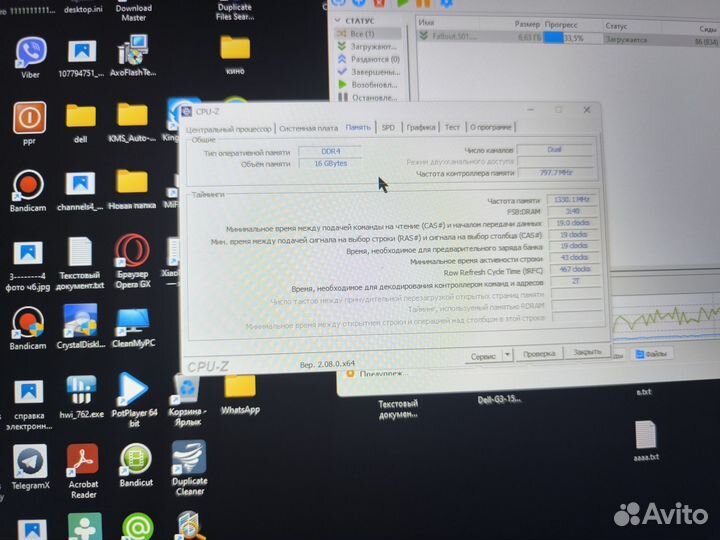The image size is (720, 540).
Task: Open the SPD tab in CPU-Z
Action: [388, 127]
